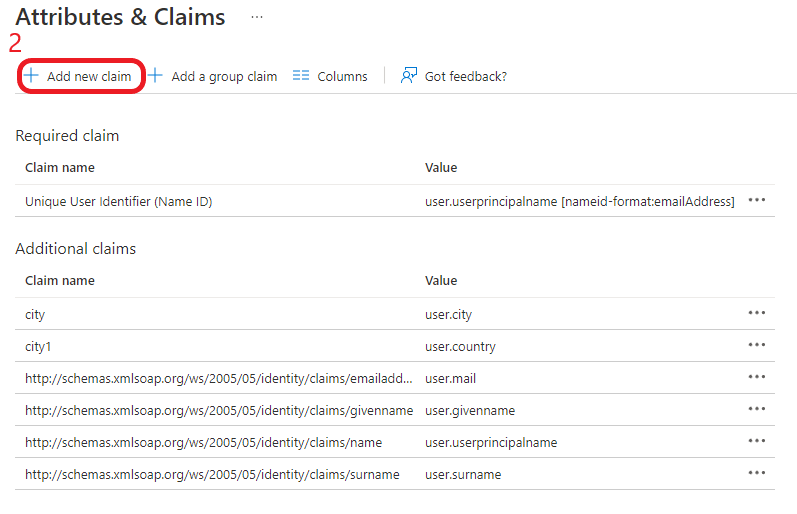Viewport: 797px width, 514px height.
Task: Open more options for the user.givenname row
Action: tap(756, 409)
